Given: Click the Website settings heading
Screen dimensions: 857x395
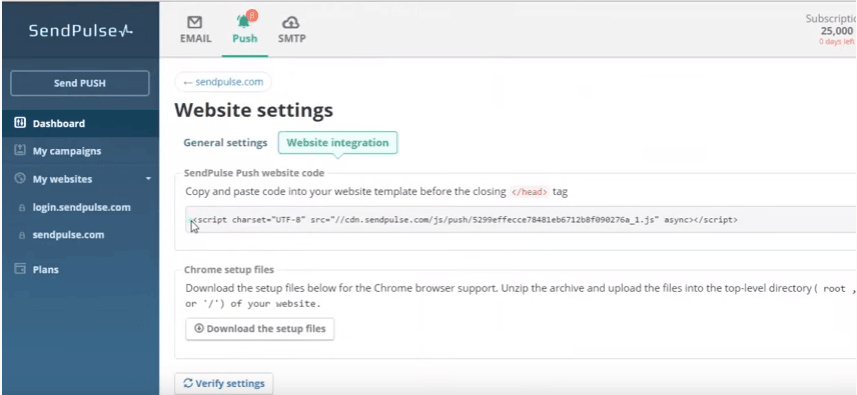Looking at the screenshot, I should [254, 110].
